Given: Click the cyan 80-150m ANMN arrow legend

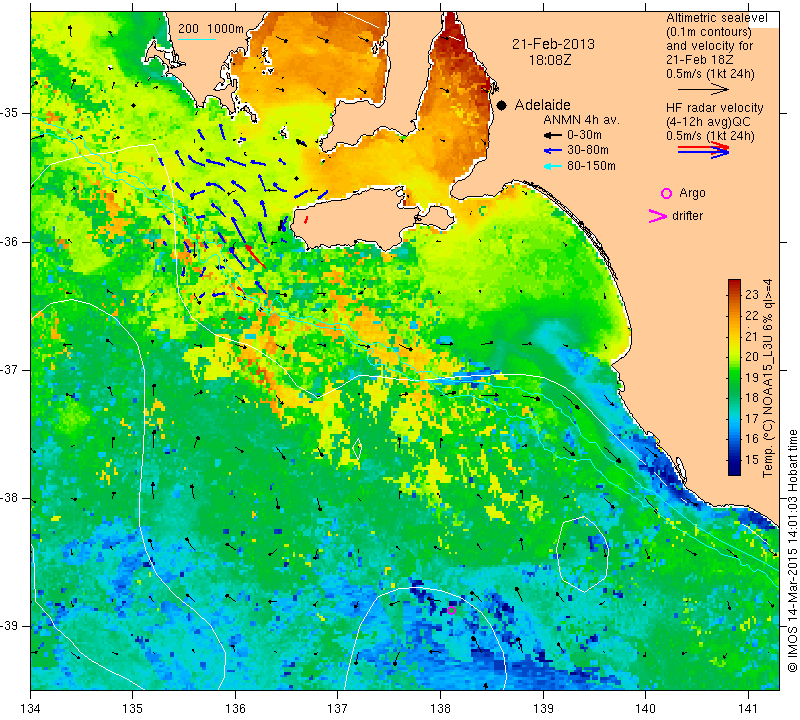Looking at the screenshot, I should [x=552, y=166].
